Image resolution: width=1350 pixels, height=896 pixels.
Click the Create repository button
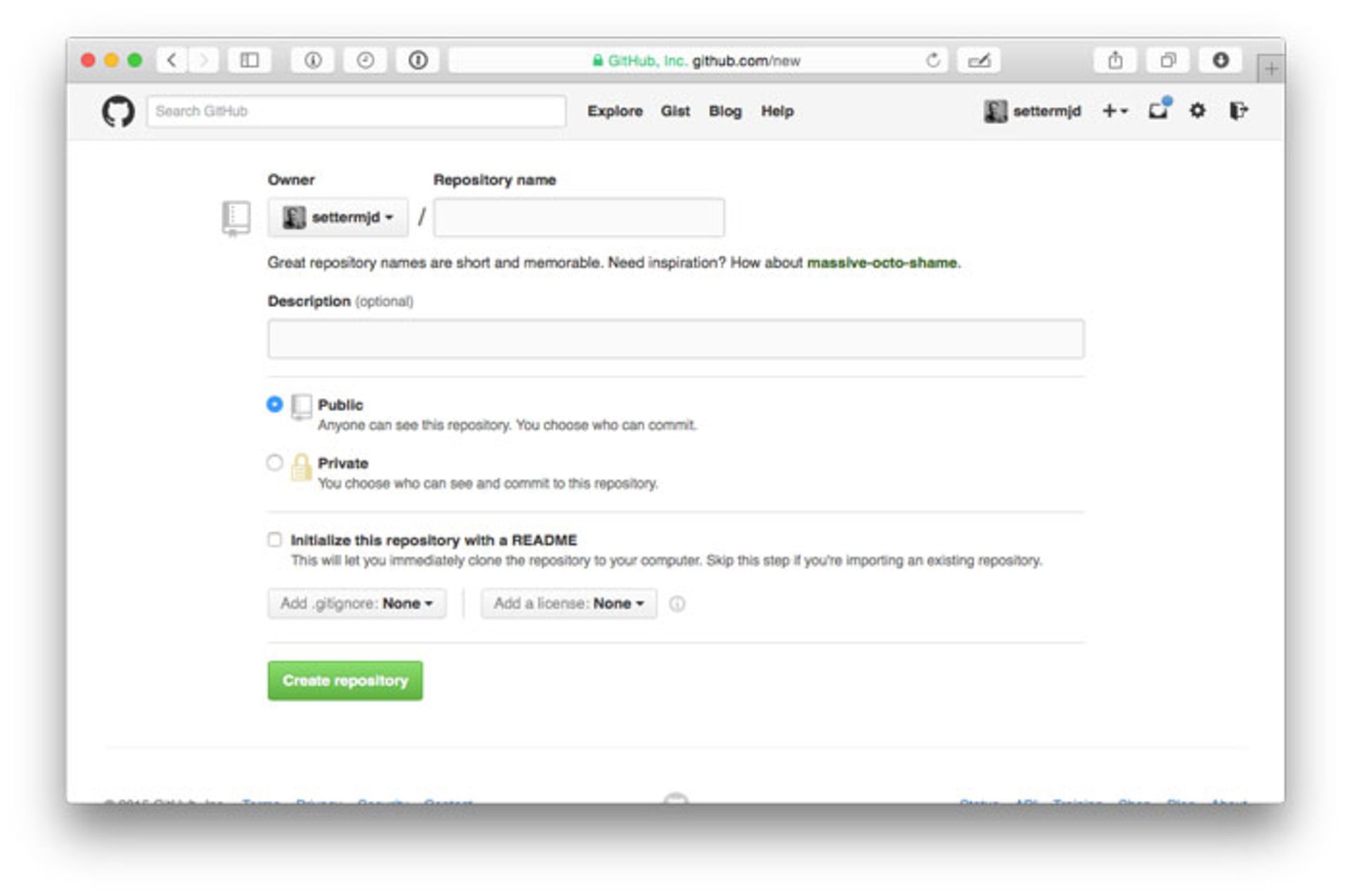click(x=345, y=680)
